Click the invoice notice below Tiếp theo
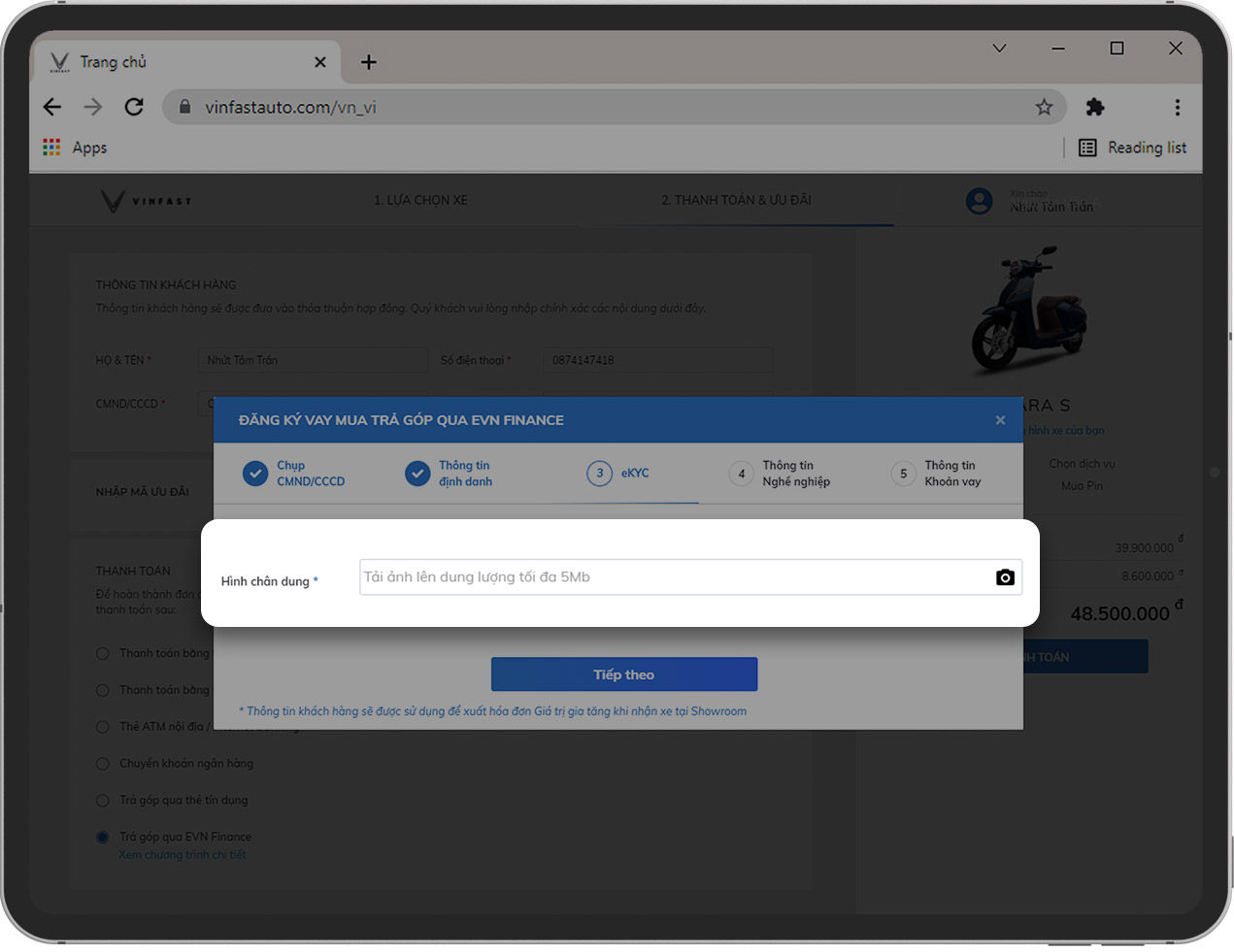The width and height of the screenshot is (1234, 952). click(x=493, y=711)
